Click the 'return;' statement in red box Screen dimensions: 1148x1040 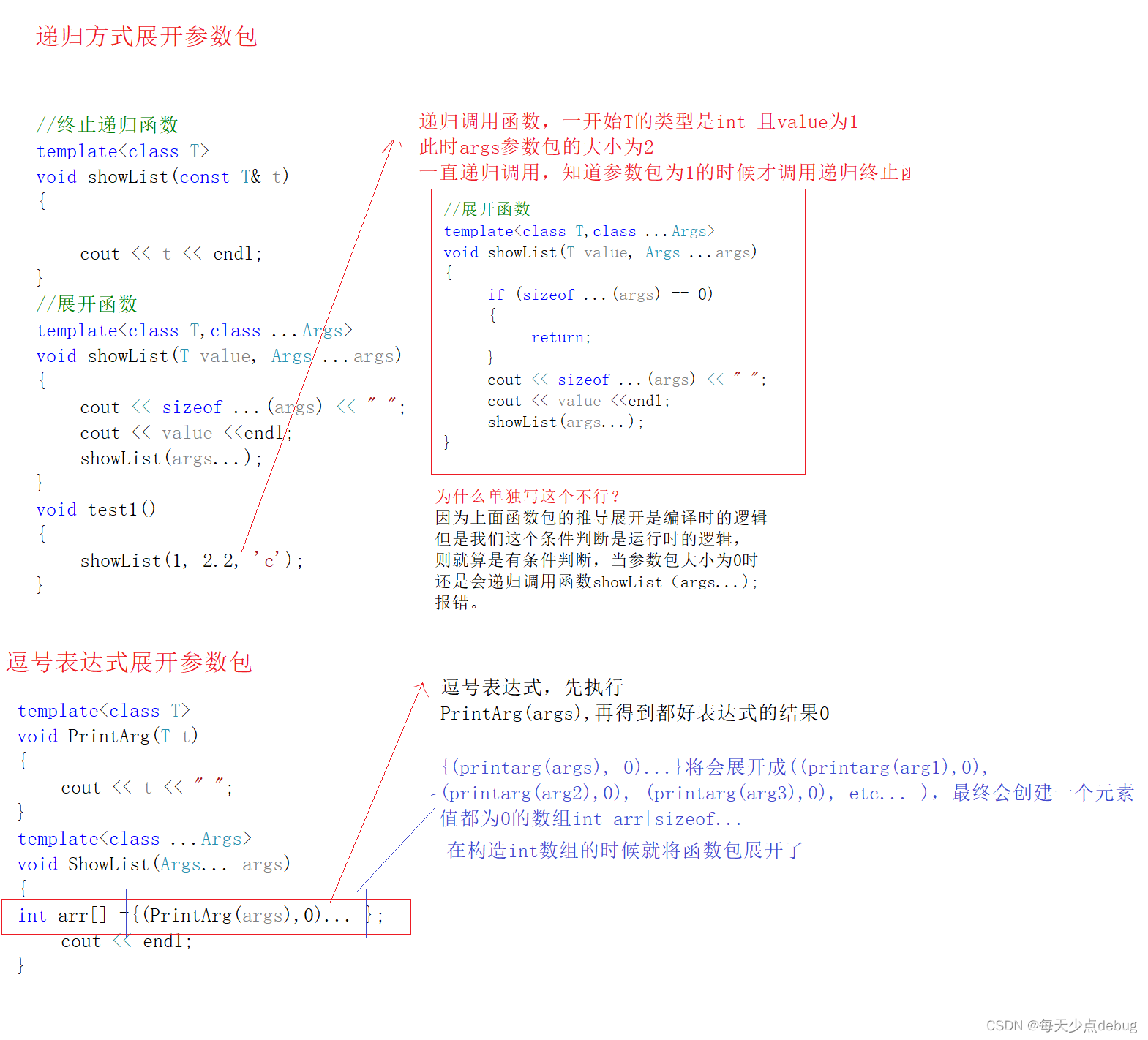(560, 338)
